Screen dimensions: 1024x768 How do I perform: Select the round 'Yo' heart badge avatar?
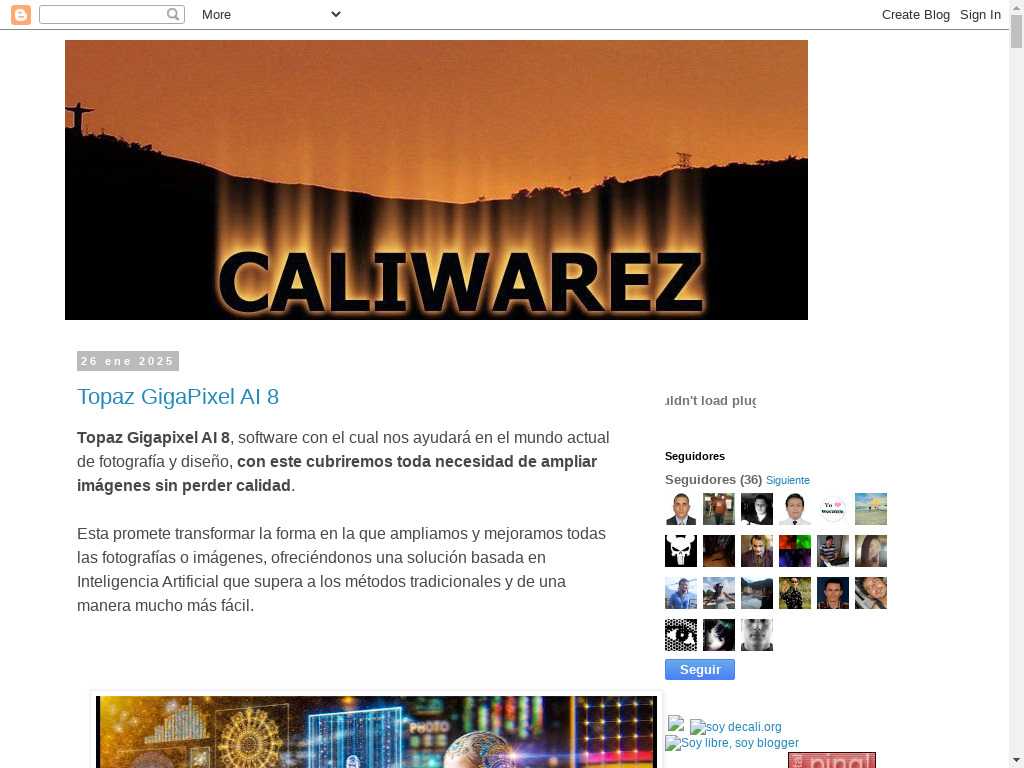click(x=833, y=509)
